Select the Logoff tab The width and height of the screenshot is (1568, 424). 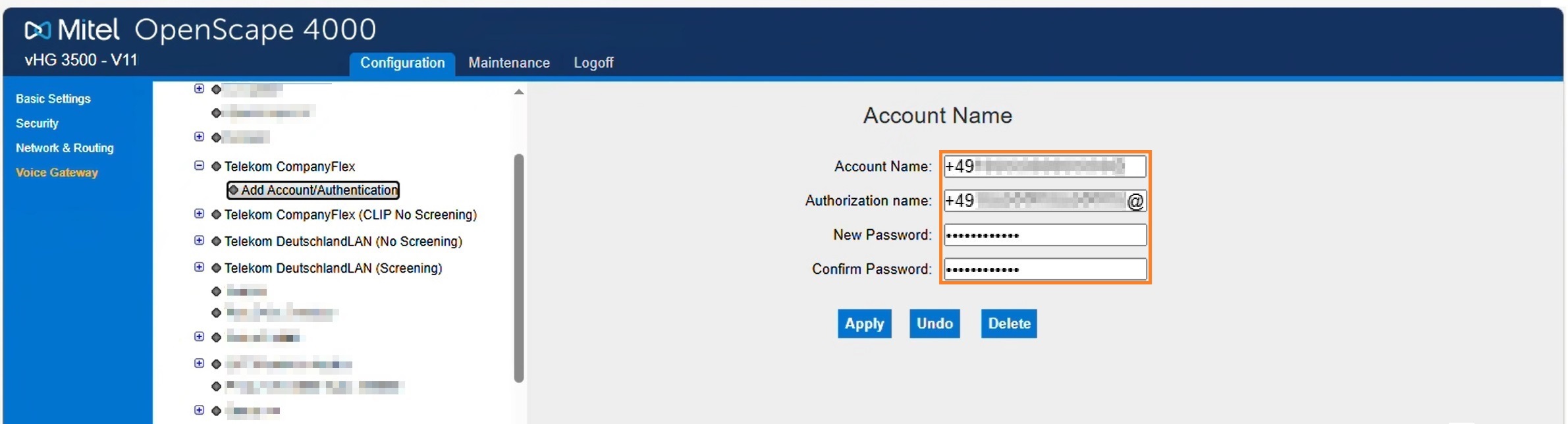coord(593,63)
